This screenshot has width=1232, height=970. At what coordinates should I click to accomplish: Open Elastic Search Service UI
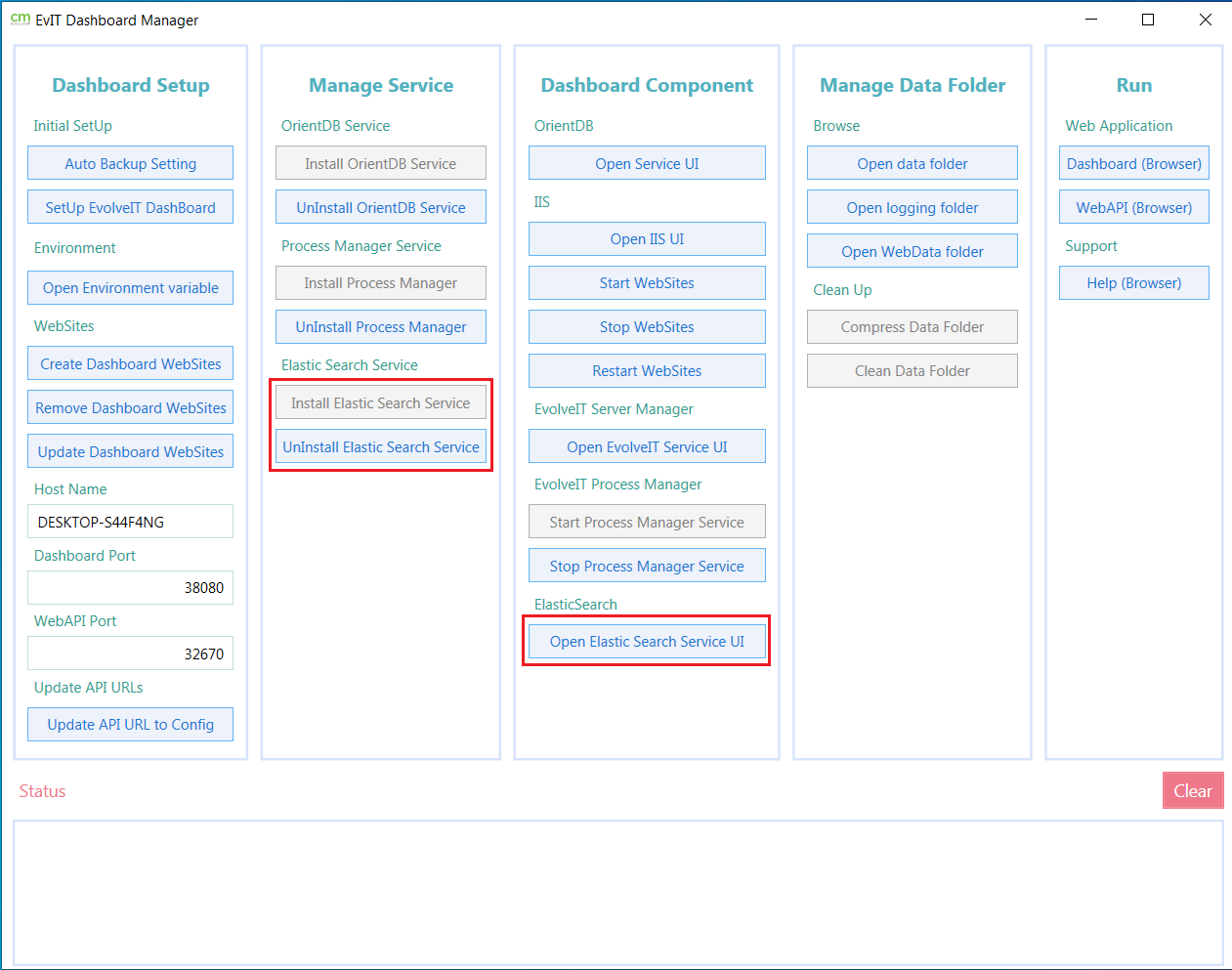click(647, 641)
